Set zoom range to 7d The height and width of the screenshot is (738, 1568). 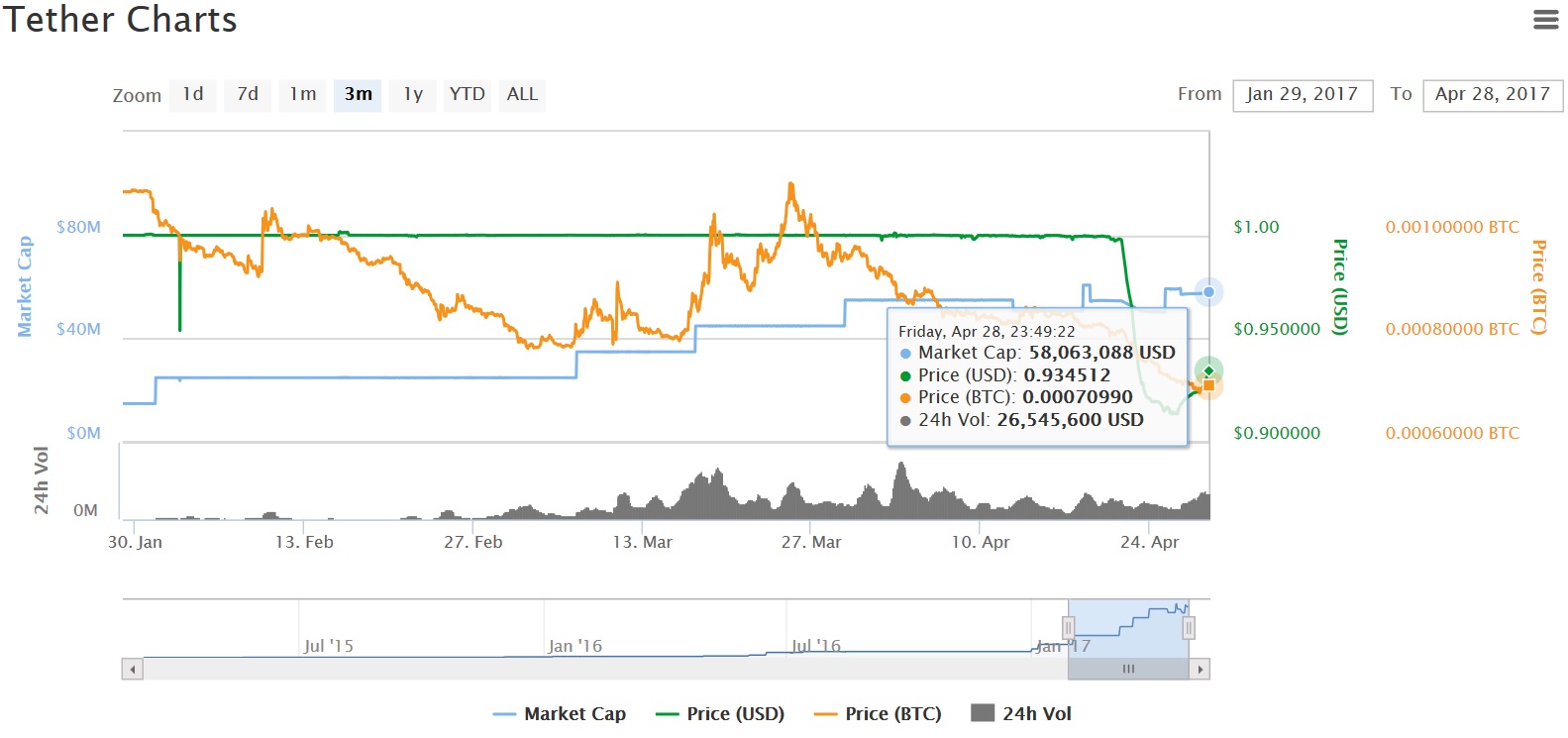[248, 94]
